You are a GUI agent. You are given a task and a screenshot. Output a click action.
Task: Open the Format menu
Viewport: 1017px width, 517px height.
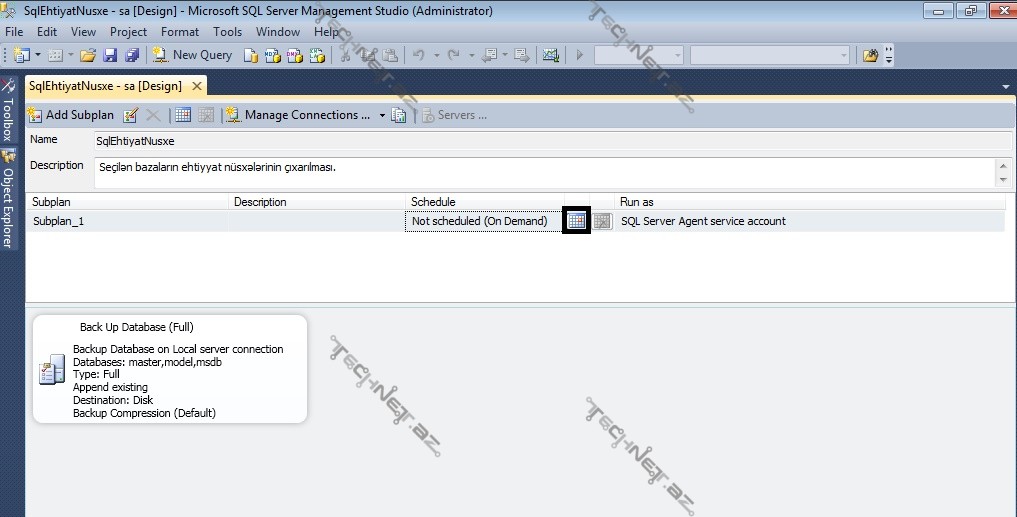180,32
